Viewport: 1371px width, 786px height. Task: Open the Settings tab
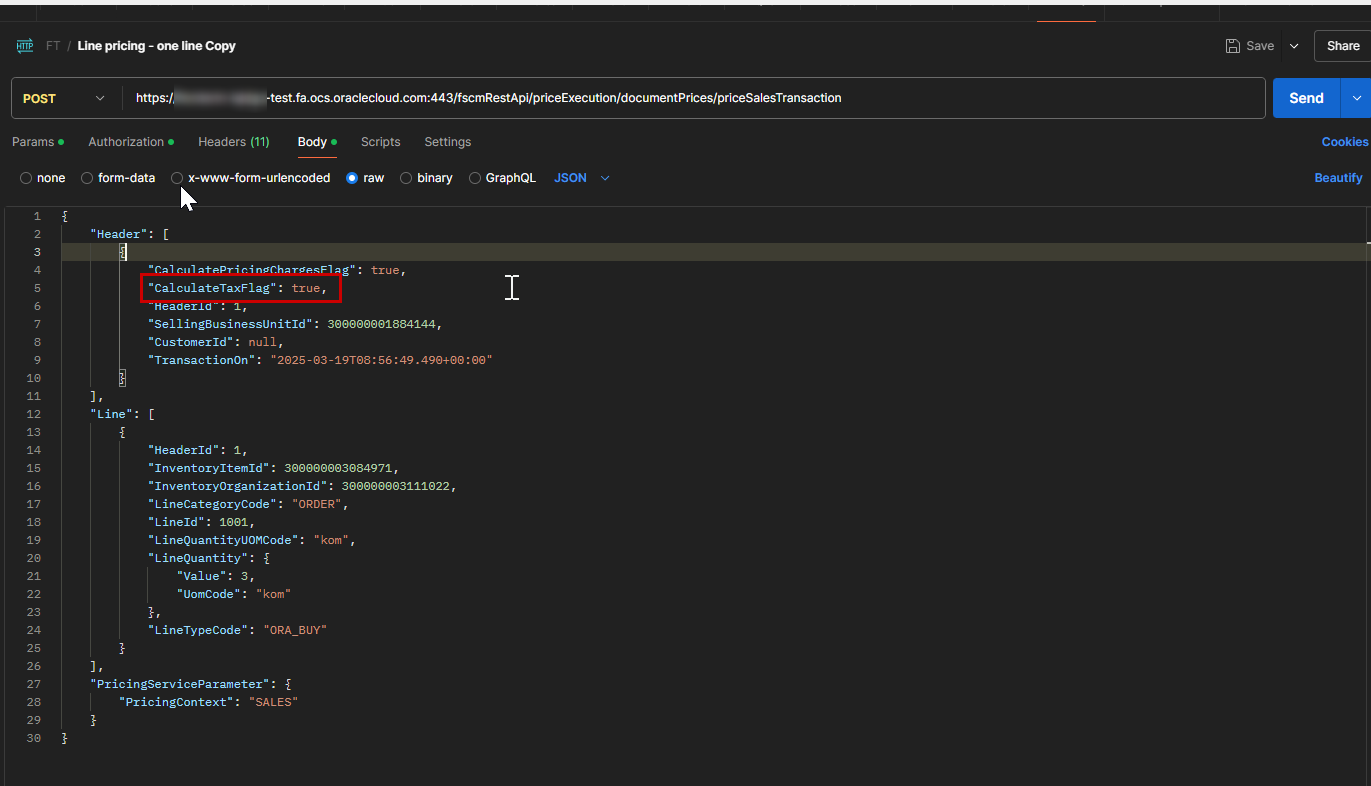447,142
